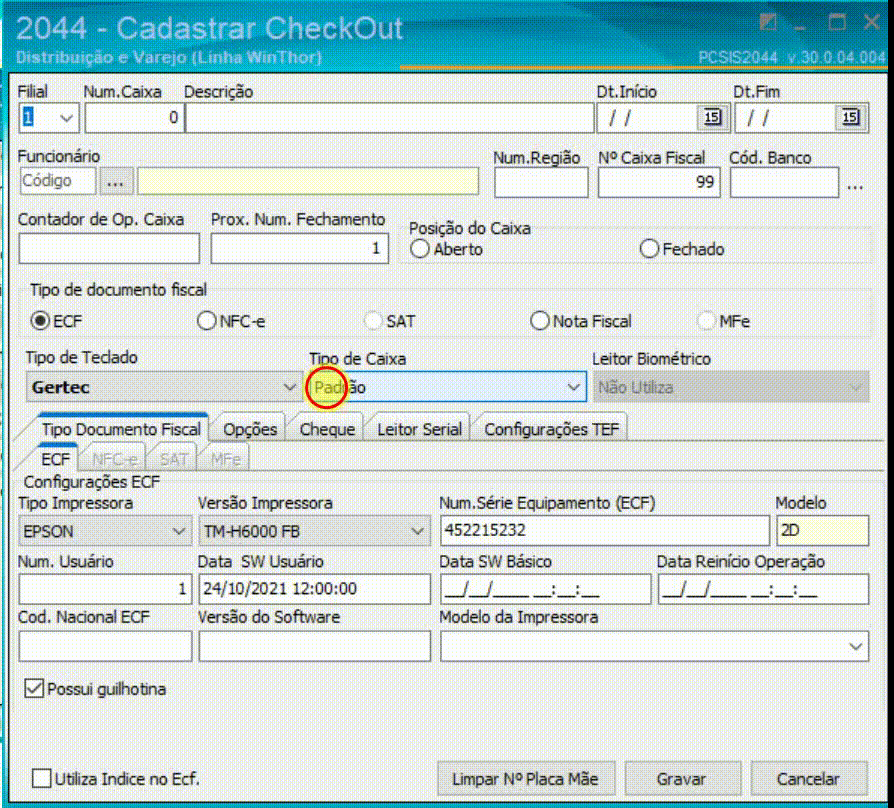Screen dimensions: 894x808
Task: Expand the Tipo de Teclado Gertec dropdown
Action: coord(290,387)
